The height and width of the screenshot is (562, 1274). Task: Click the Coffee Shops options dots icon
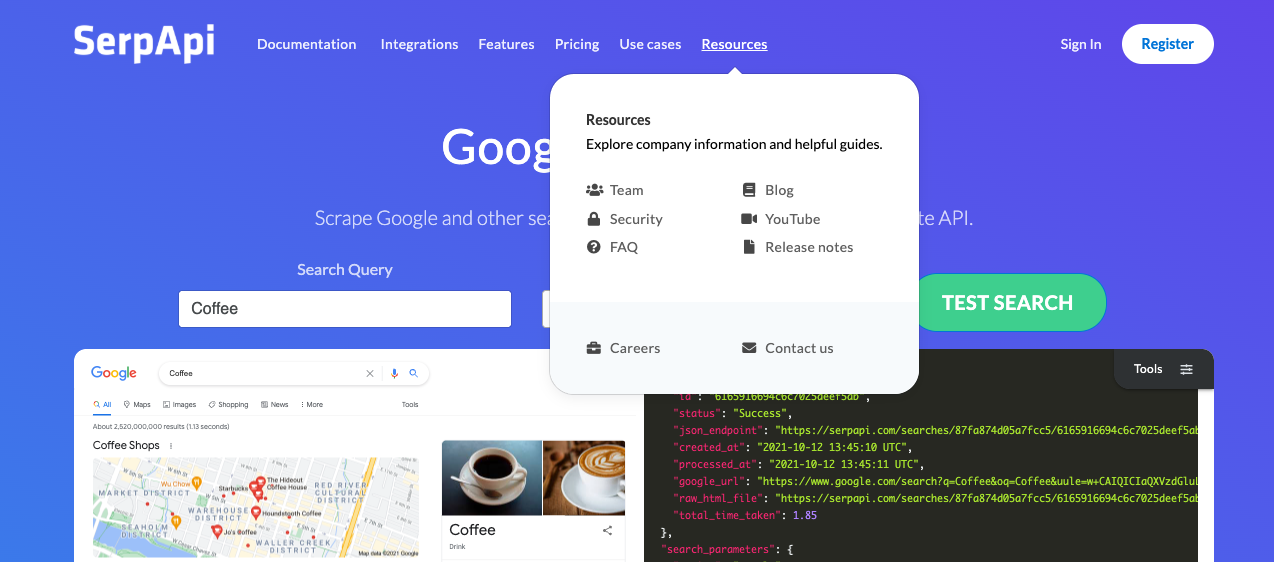pos(171,446)
